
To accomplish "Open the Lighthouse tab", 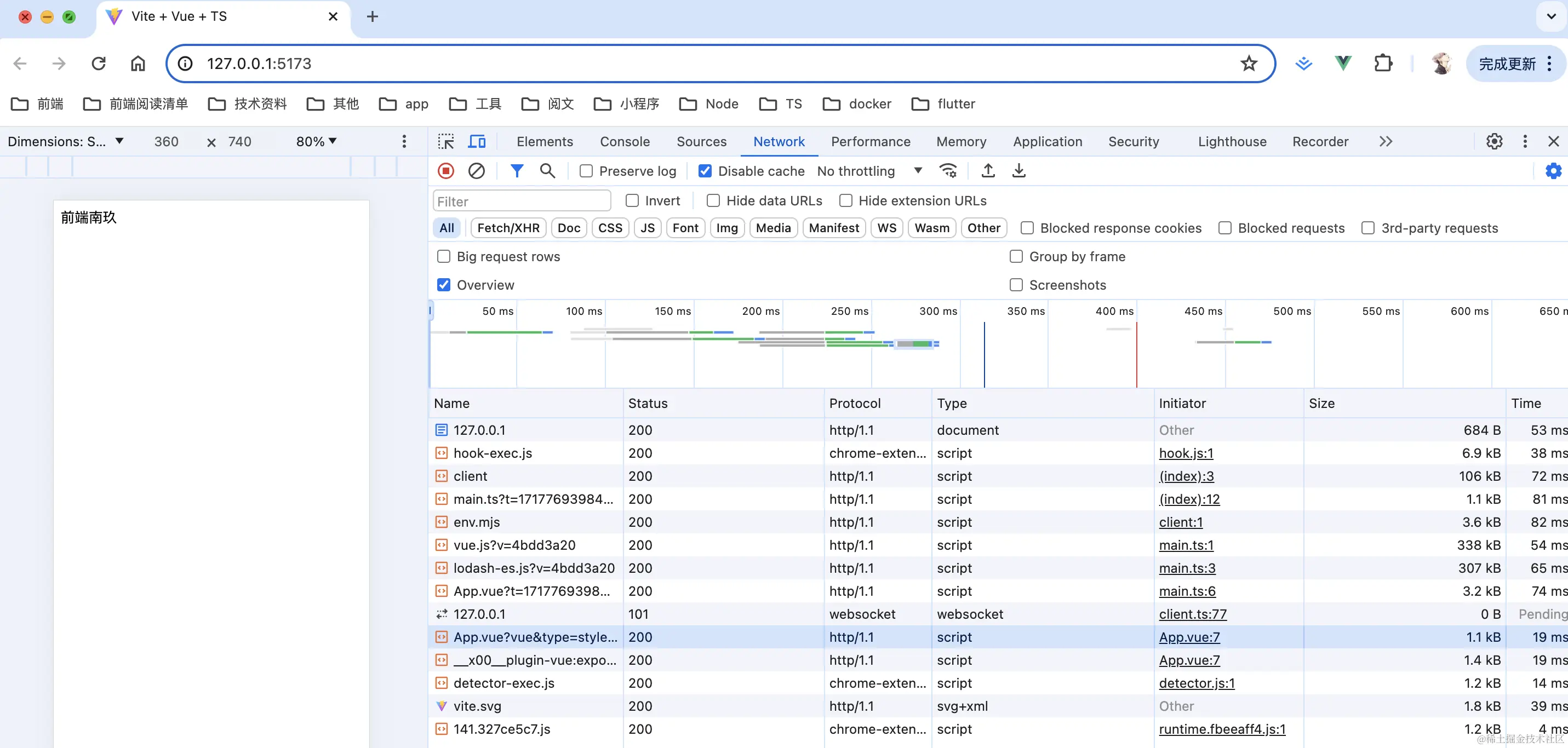I will [1232, 142].
